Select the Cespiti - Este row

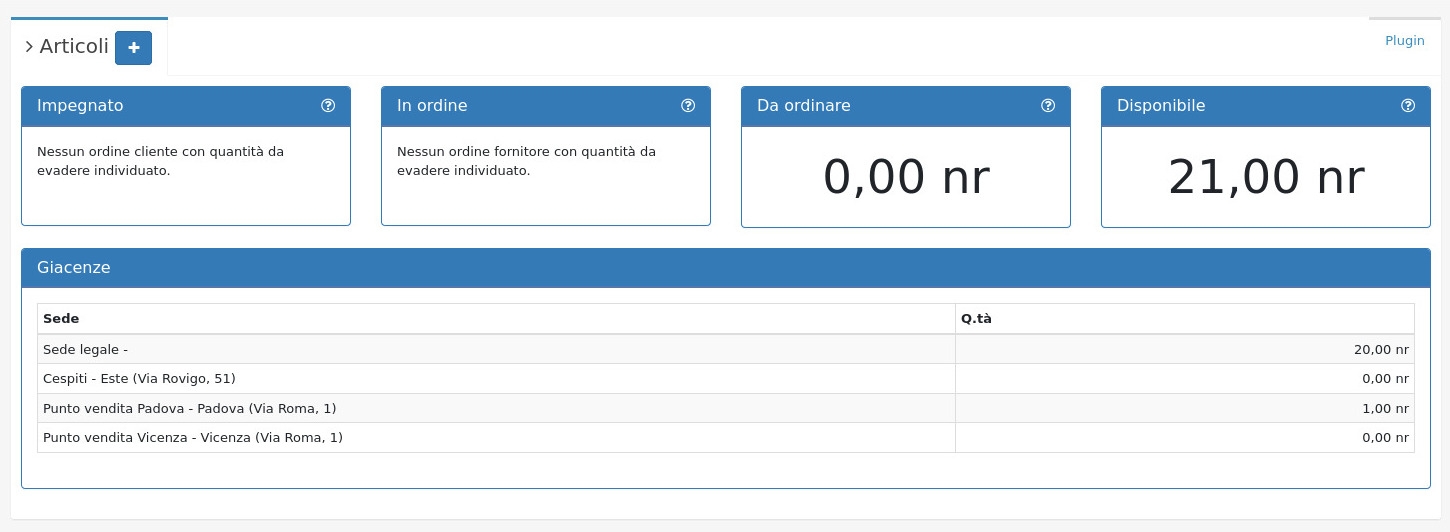tap(139, 379)
